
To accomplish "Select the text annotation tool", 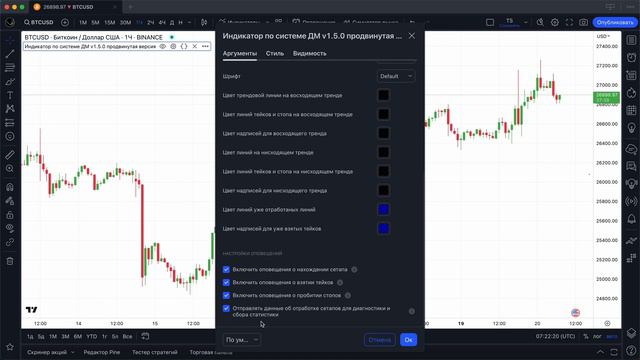I will [10, 95].
